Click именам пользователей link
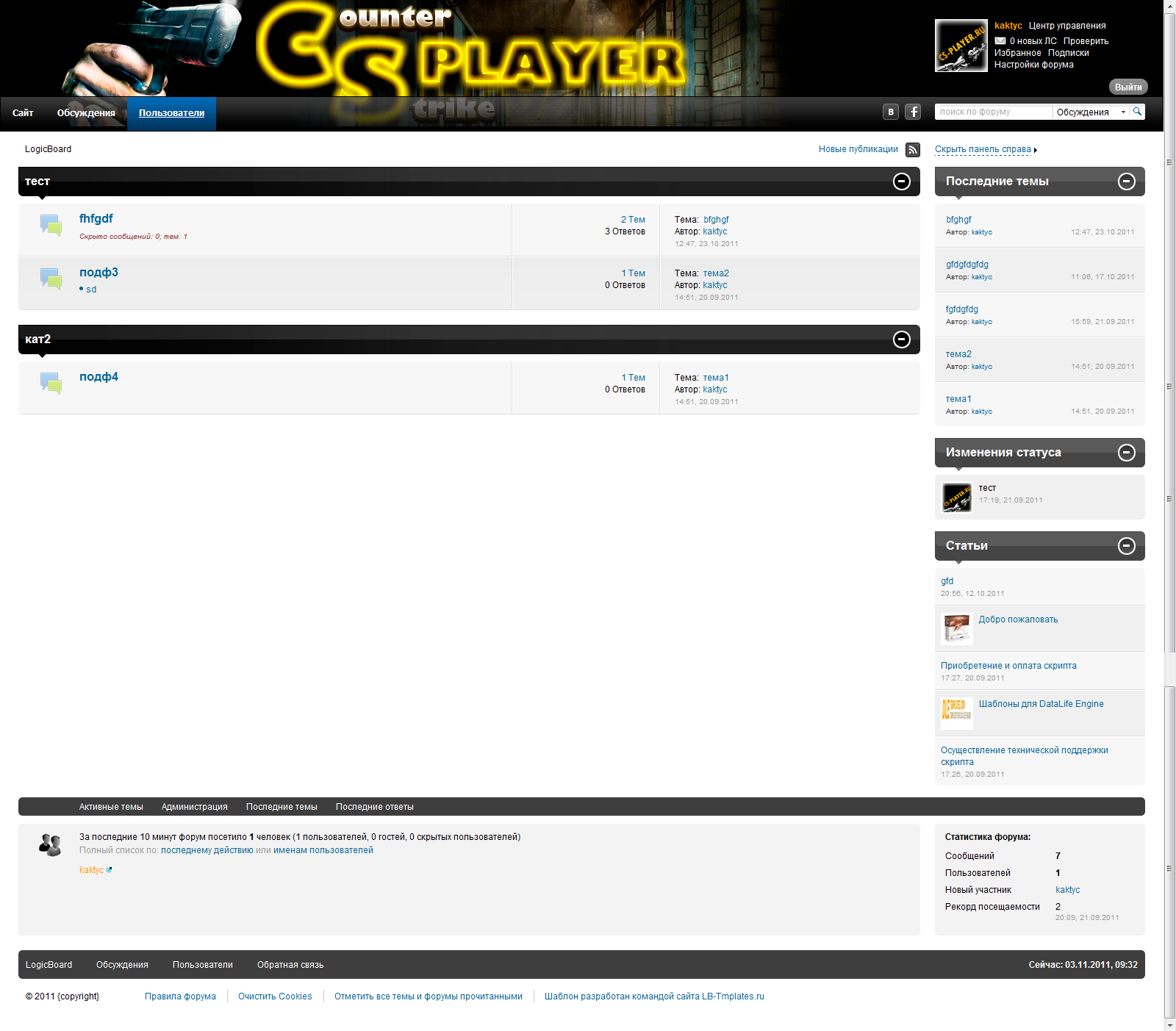Screen dimensions: 1176x1031 (x=323, y=850)
